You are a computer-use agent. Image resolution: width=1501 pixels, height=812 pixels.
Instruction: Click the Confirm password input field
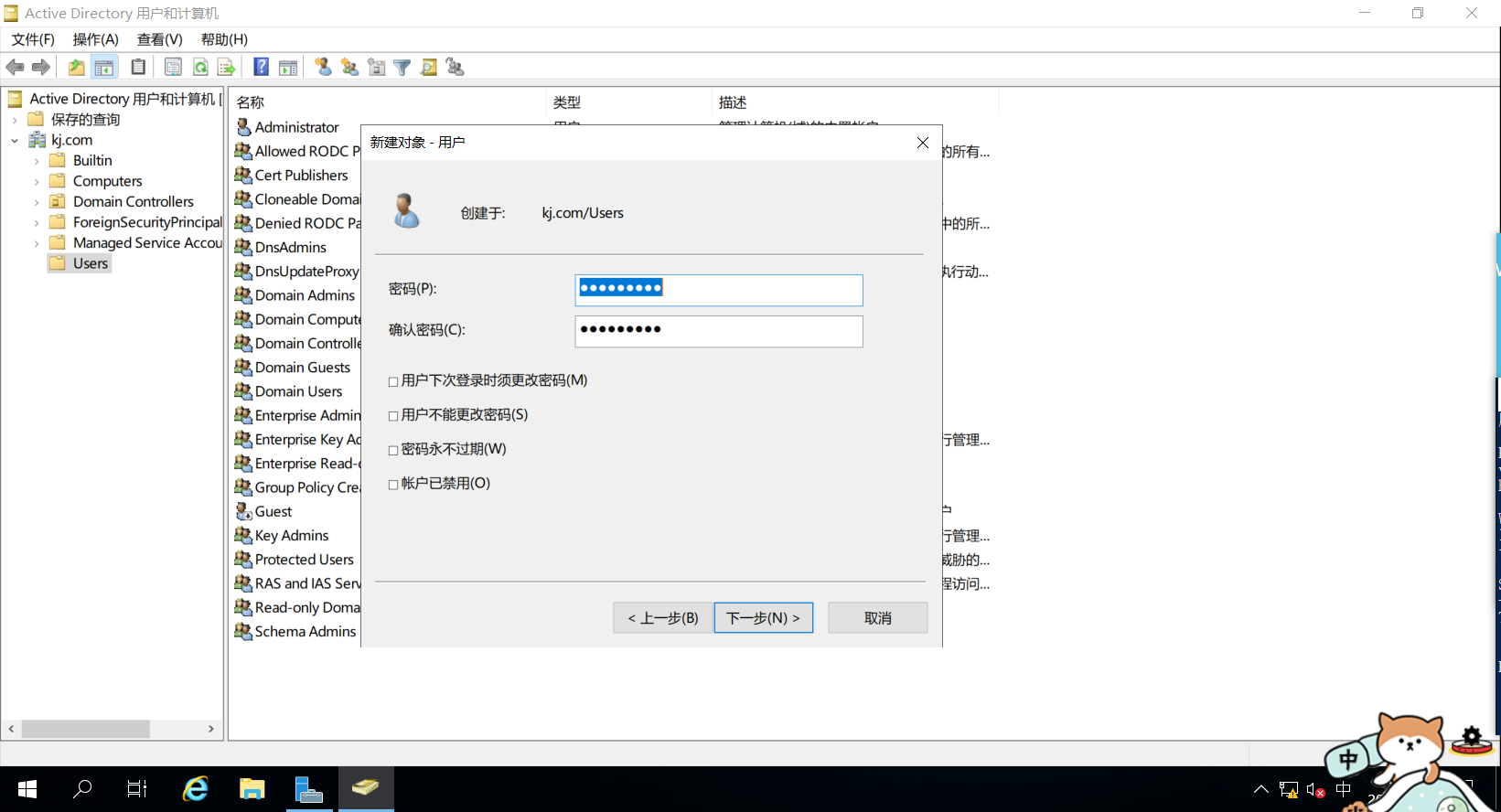tap(719, 331)
